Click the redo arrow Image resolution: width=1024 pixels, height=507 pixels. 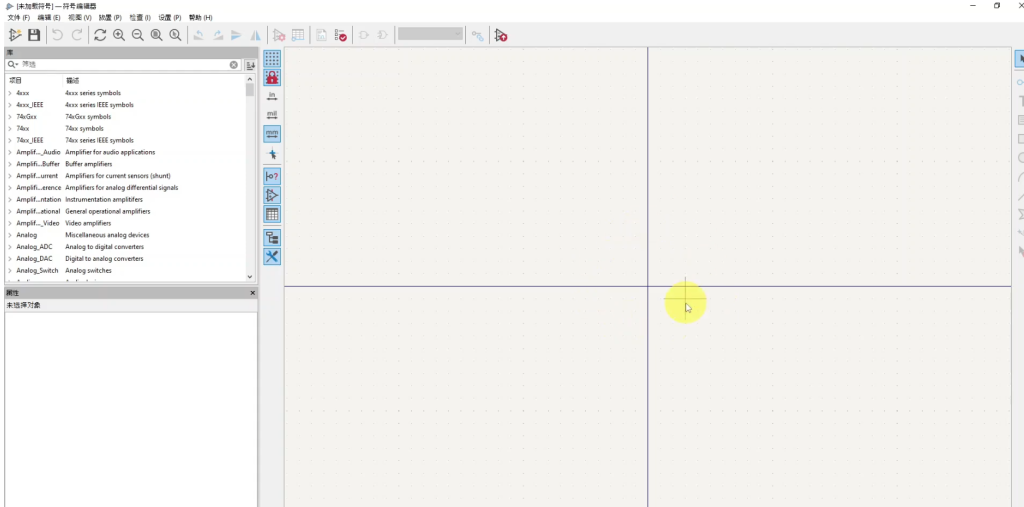(x=77, y=35)
